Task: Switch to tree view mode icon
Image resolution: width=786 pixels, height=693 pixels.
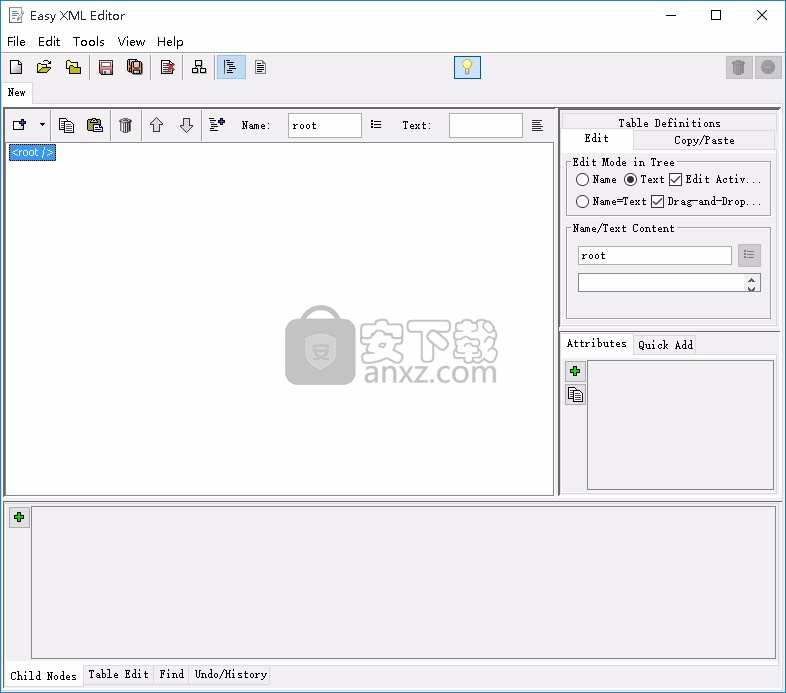Action: click(231, 67)
